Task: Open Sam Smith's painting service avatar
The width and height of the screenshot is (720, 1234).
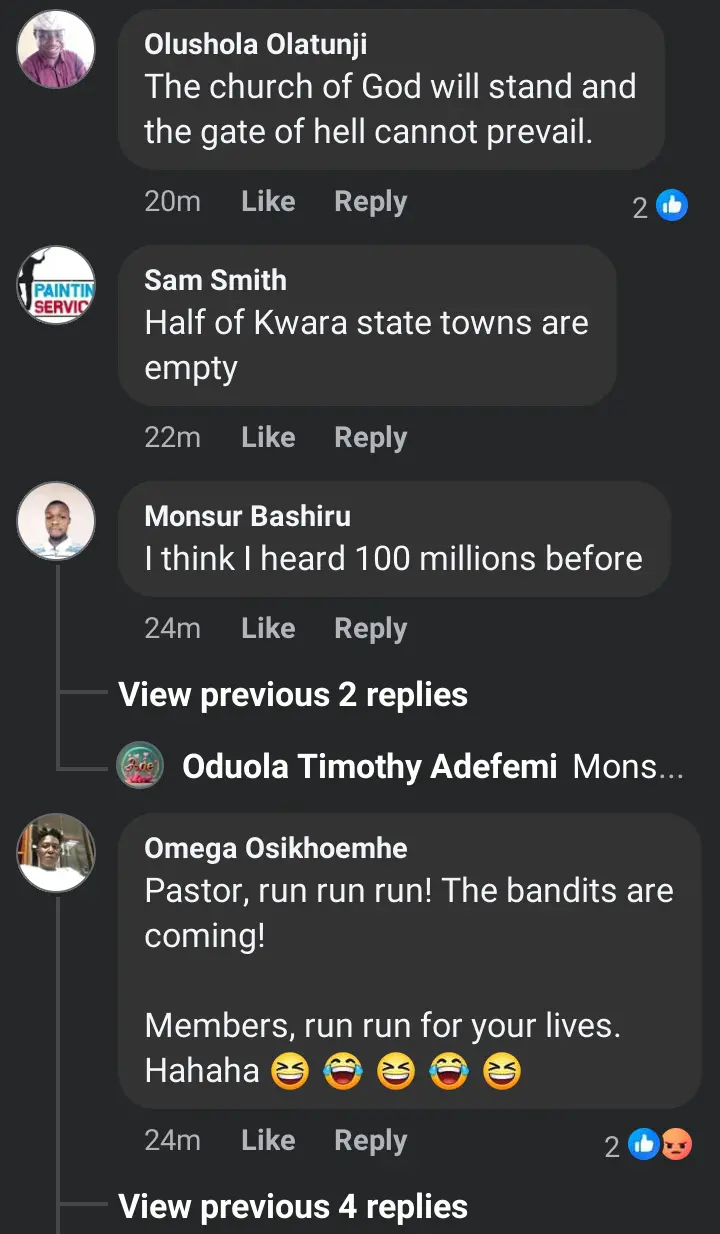Action: click(56, 284)
